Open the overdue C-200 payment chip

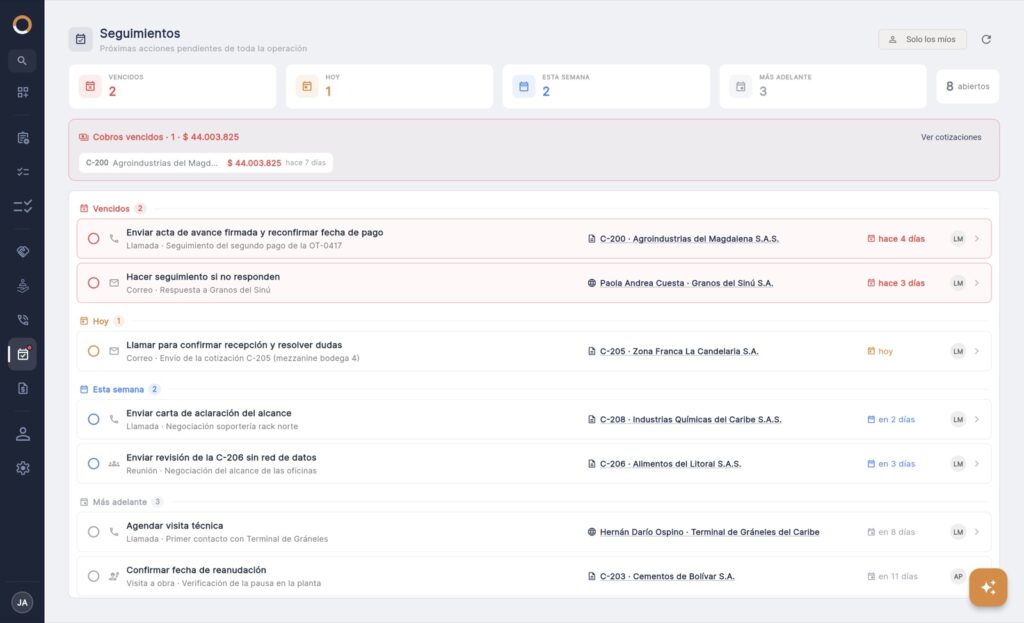(206, 163)
